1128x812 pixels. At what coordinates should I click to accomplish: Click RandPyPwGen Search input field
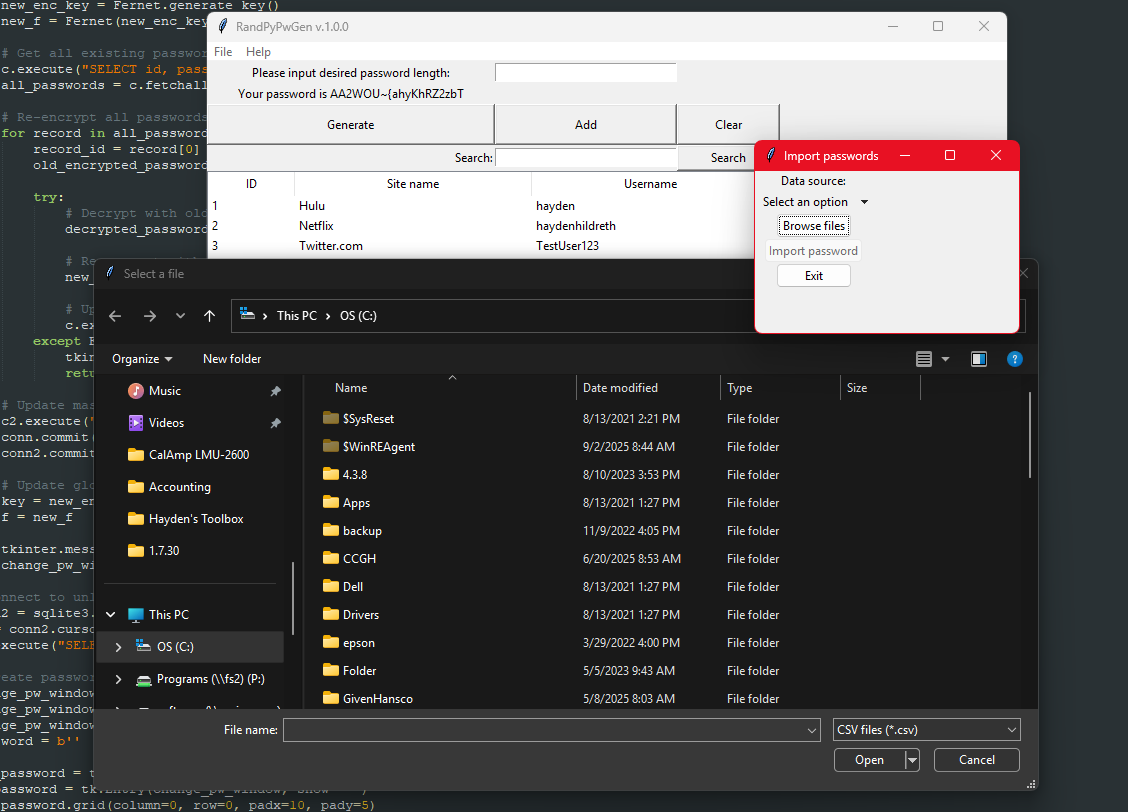(x=586, y=158)
